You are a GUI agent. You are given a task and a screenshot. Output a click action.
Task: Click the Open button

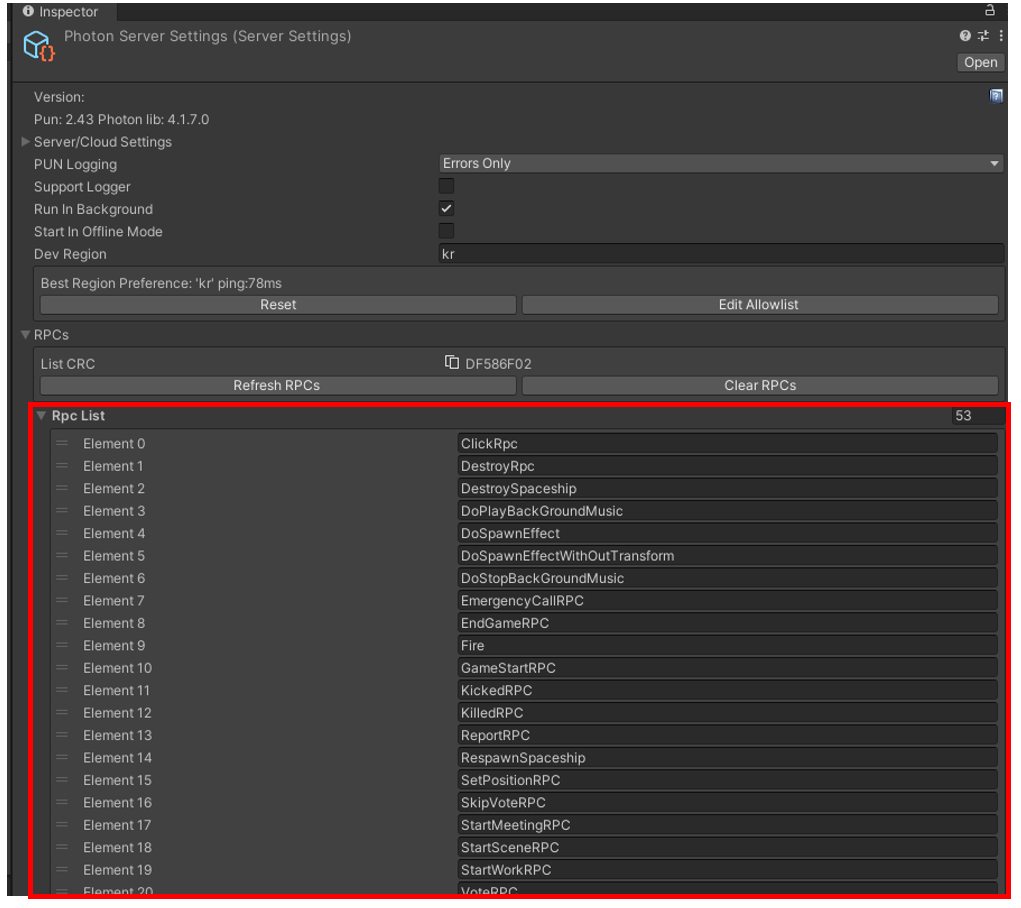pyautogui.click(x=980, y=63)
